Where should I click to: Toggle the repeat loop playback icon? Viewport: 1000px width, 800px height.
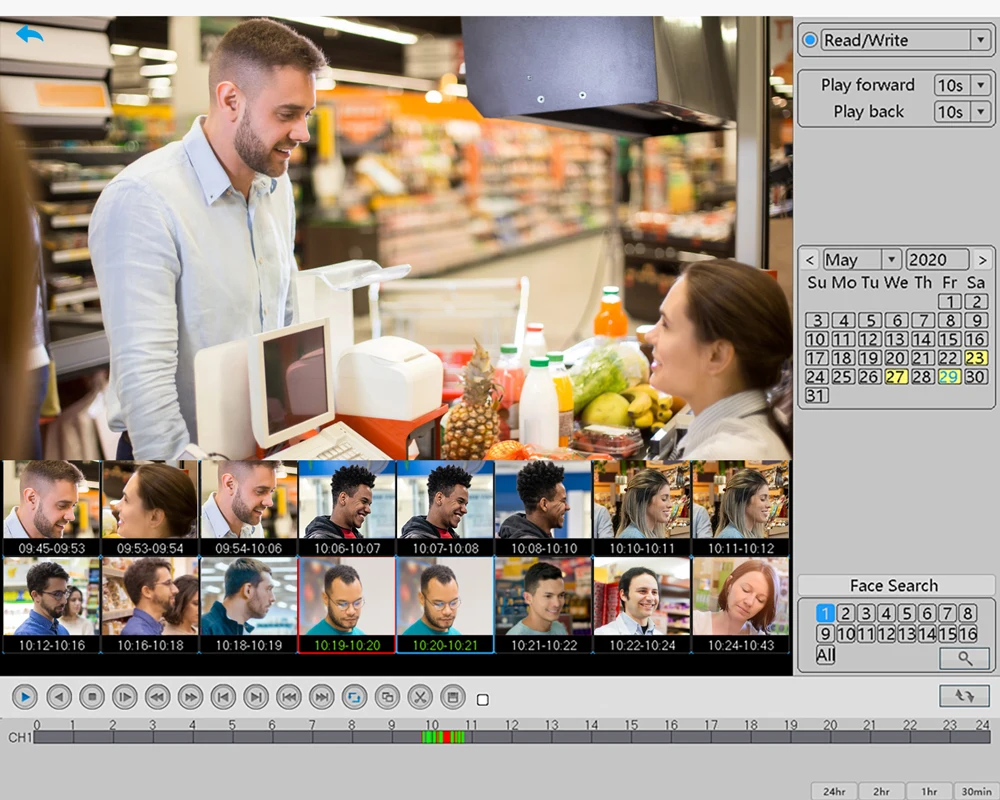(x=354, y=697)
